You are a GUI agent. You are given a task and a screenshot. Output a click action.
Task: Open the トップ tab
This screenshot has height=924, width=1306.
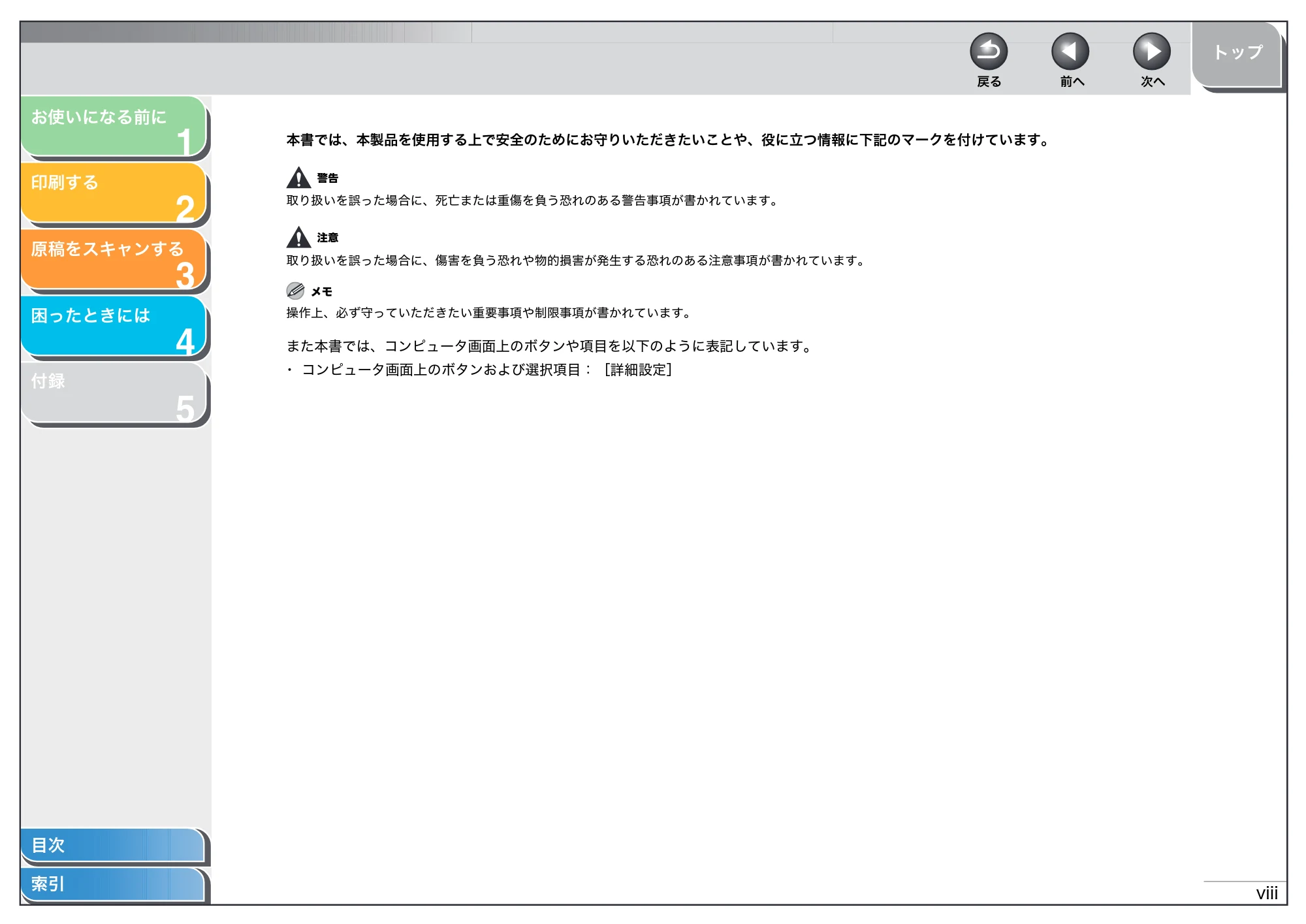point(1237,55)
